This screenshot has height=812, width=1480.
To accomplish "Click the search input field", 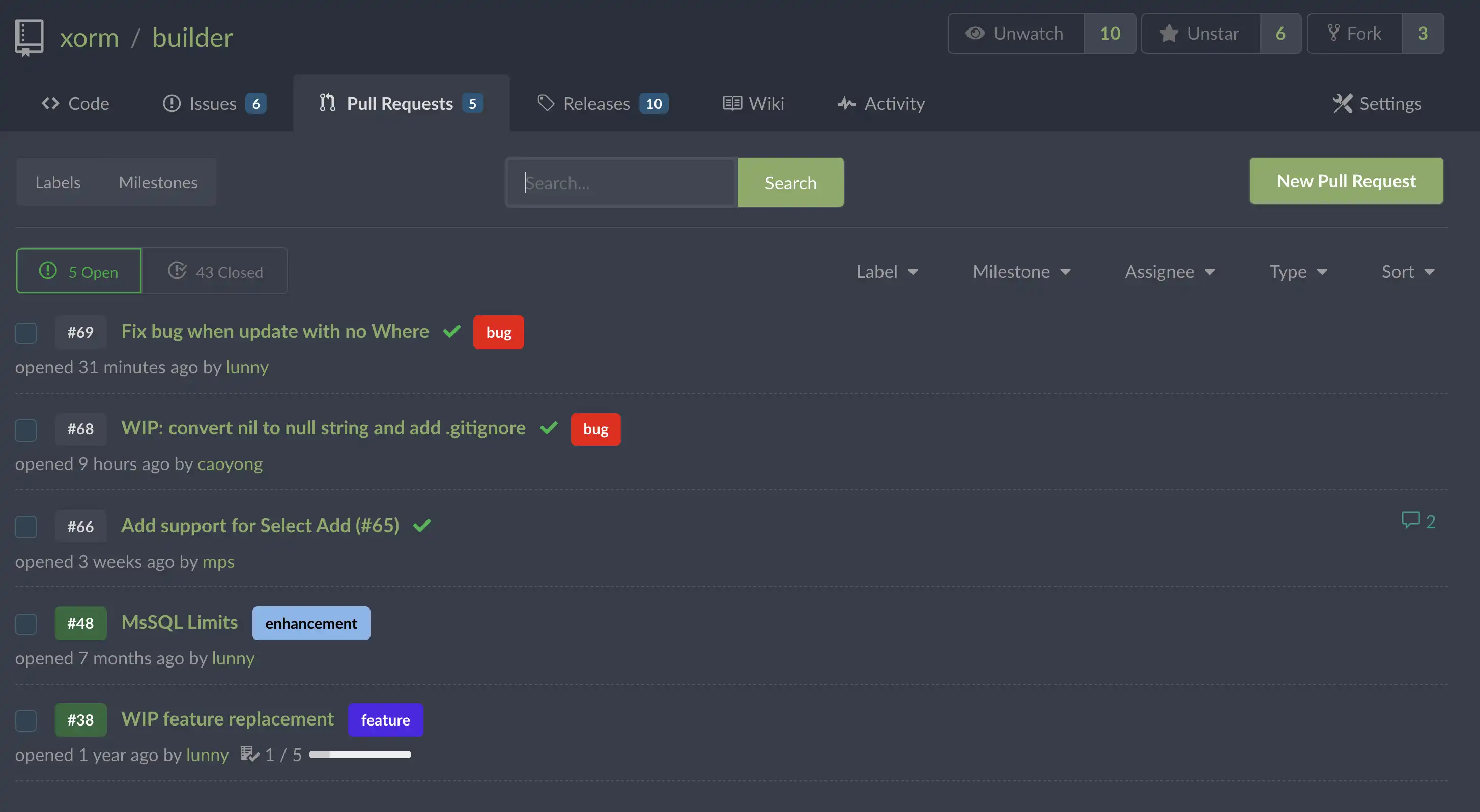I will [x=621, y=182].
